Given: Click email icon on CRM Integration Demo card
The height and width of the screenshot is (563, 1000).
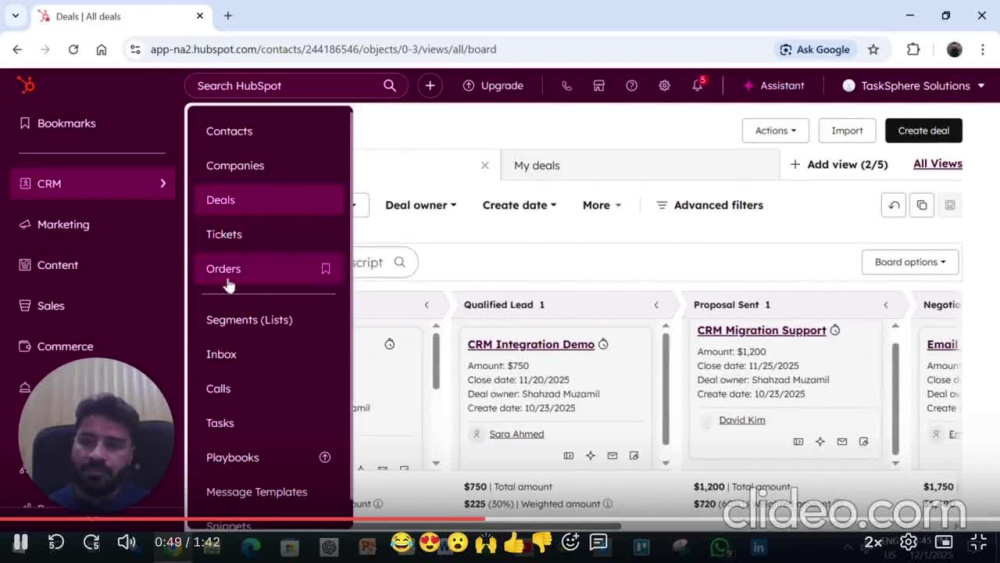Looking at the screenshot, I should pos(612,456).
